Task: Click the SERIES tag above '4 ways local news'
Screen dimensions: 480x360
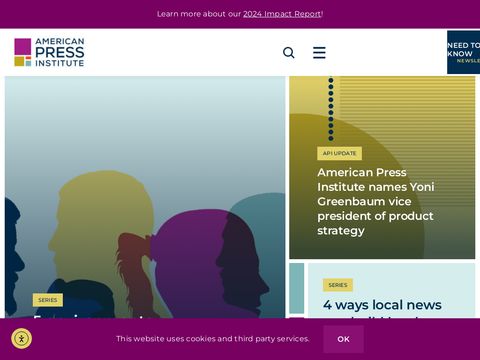Action: point(338,285)
